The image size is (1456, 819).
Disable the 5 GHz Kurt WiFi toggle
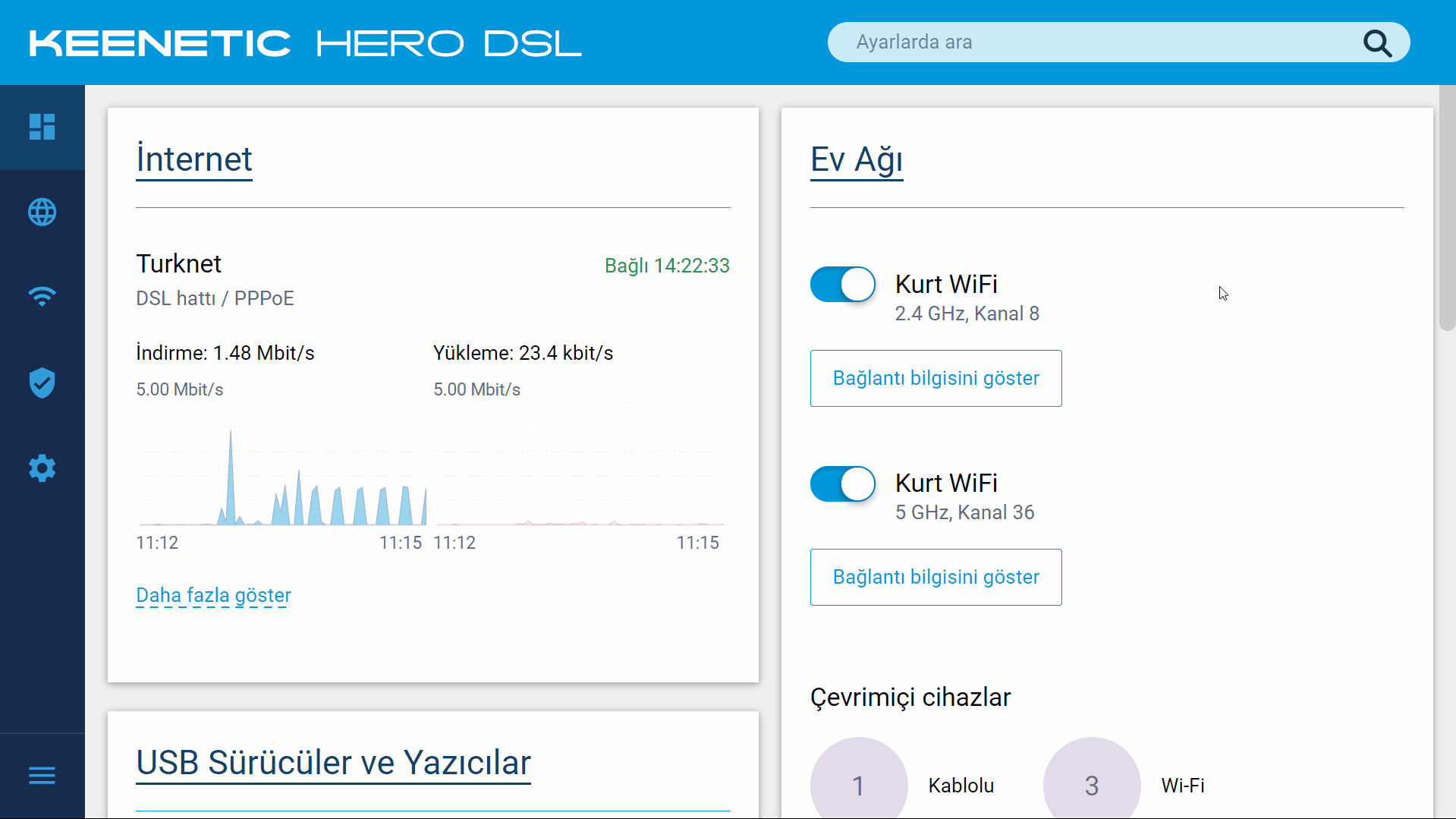pos(842,484)
